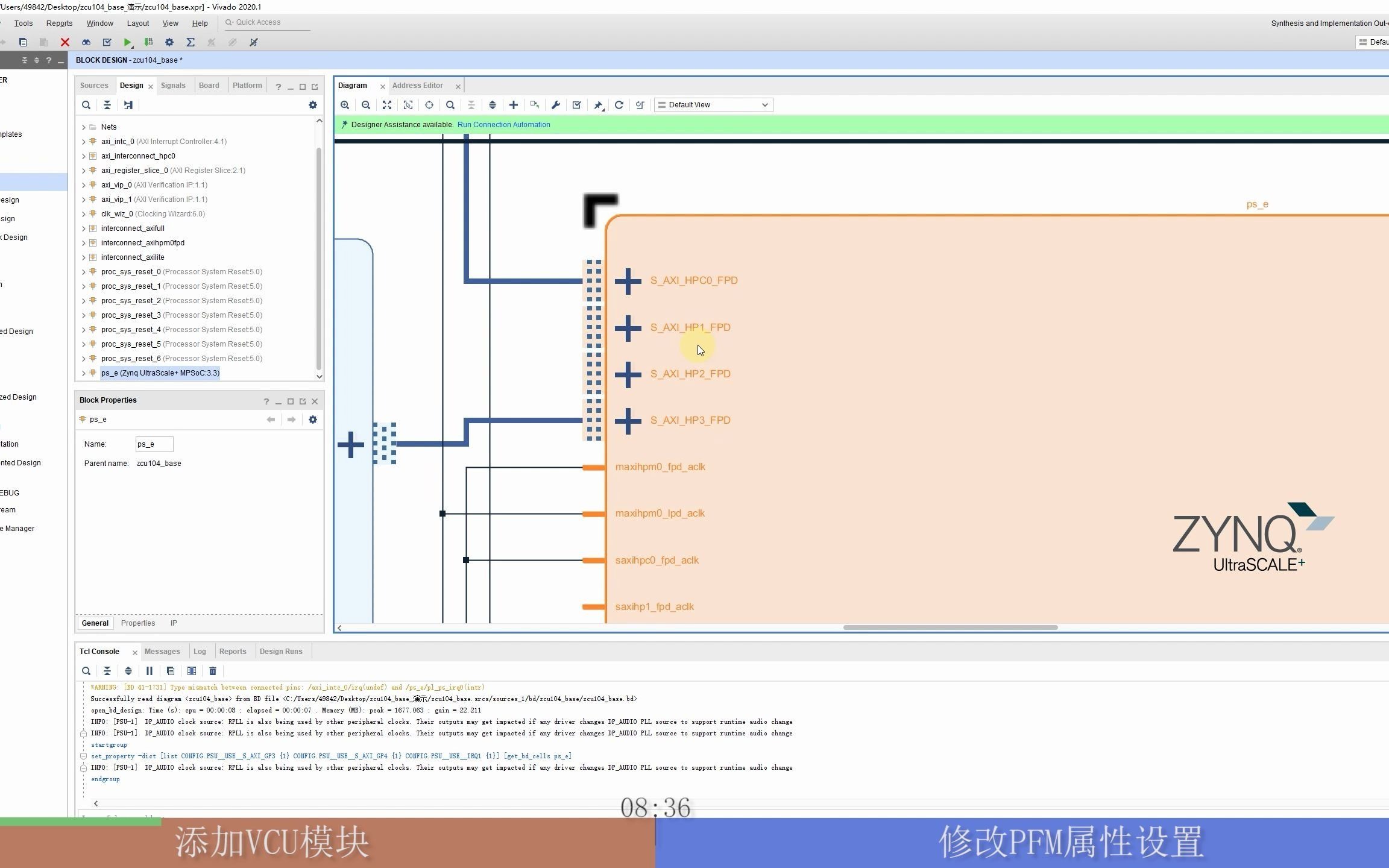Viewport: 1389px width, 868px height.
Task: Zoom in on the block diagram
Action: coord(345,105)
